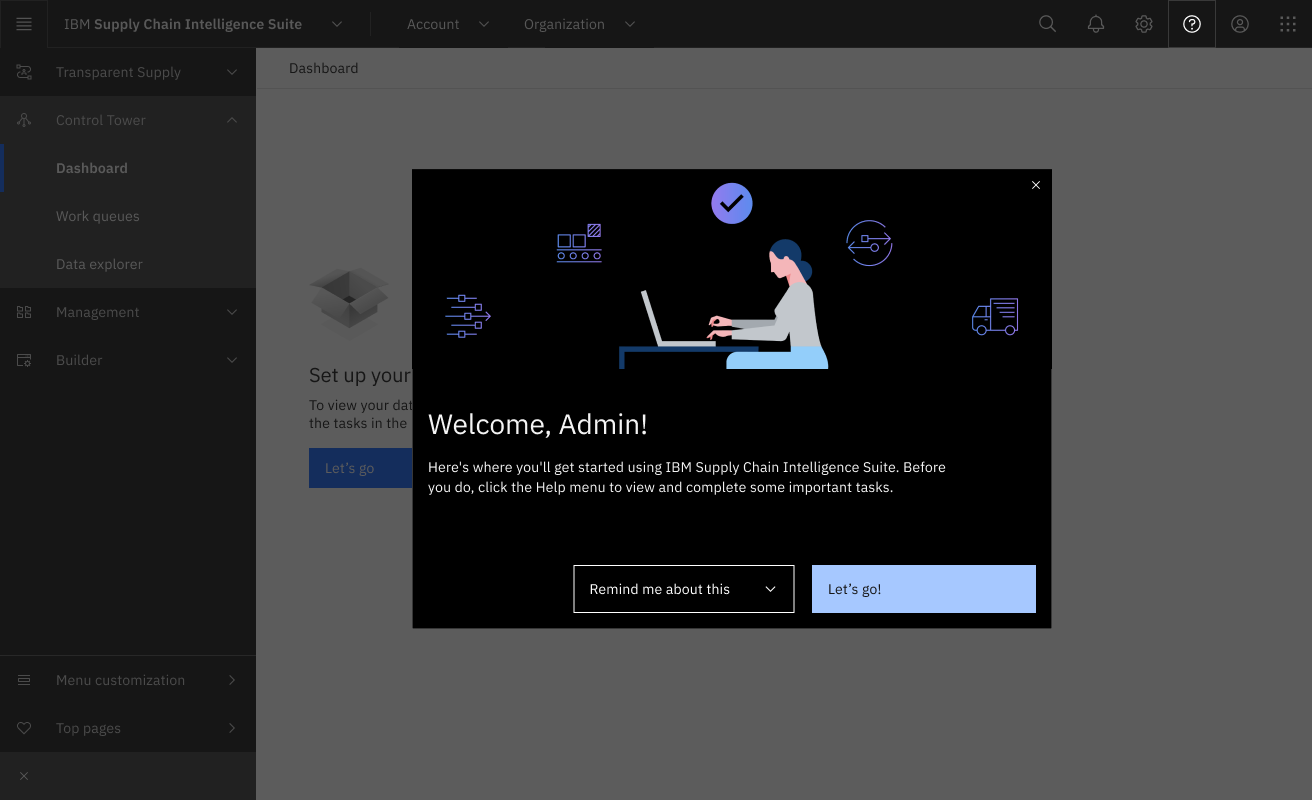
Task: Click the conveyor belt illustration icon
Action: coord(579,243)
